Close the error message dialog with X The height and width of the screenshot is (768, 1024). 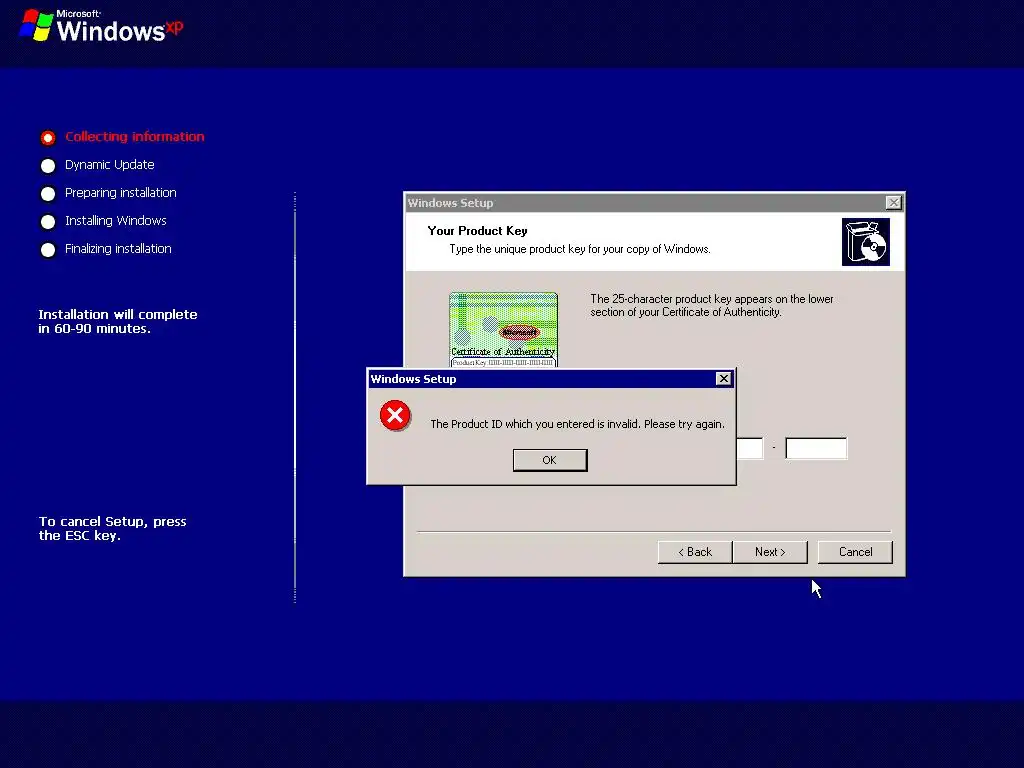pyautogui.click(x=723, y=379)
